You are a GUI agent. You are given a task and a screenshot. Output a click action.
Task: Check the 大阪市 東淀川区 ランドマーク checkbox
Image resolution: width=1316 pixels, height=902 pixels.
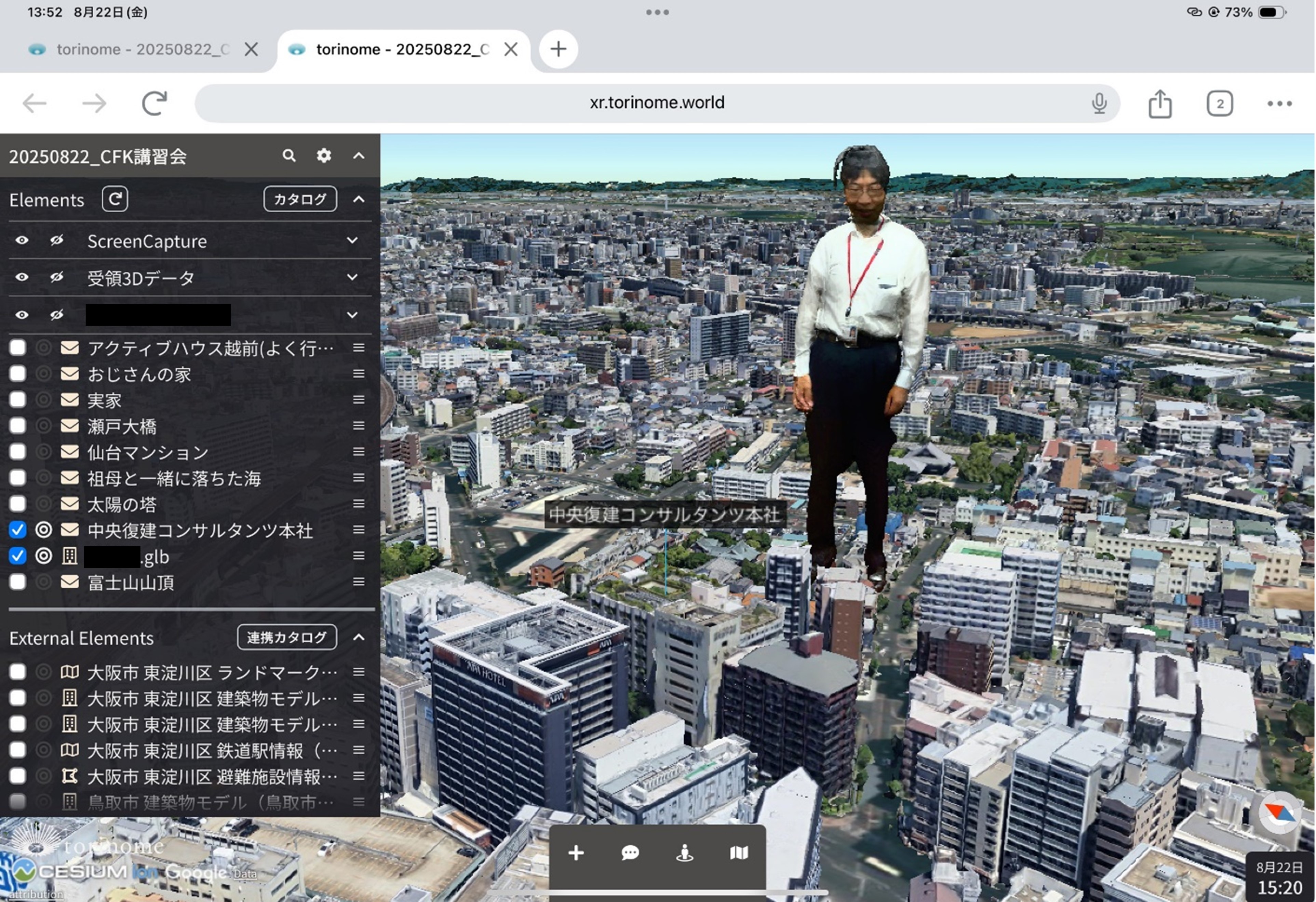tap(17, 672)
